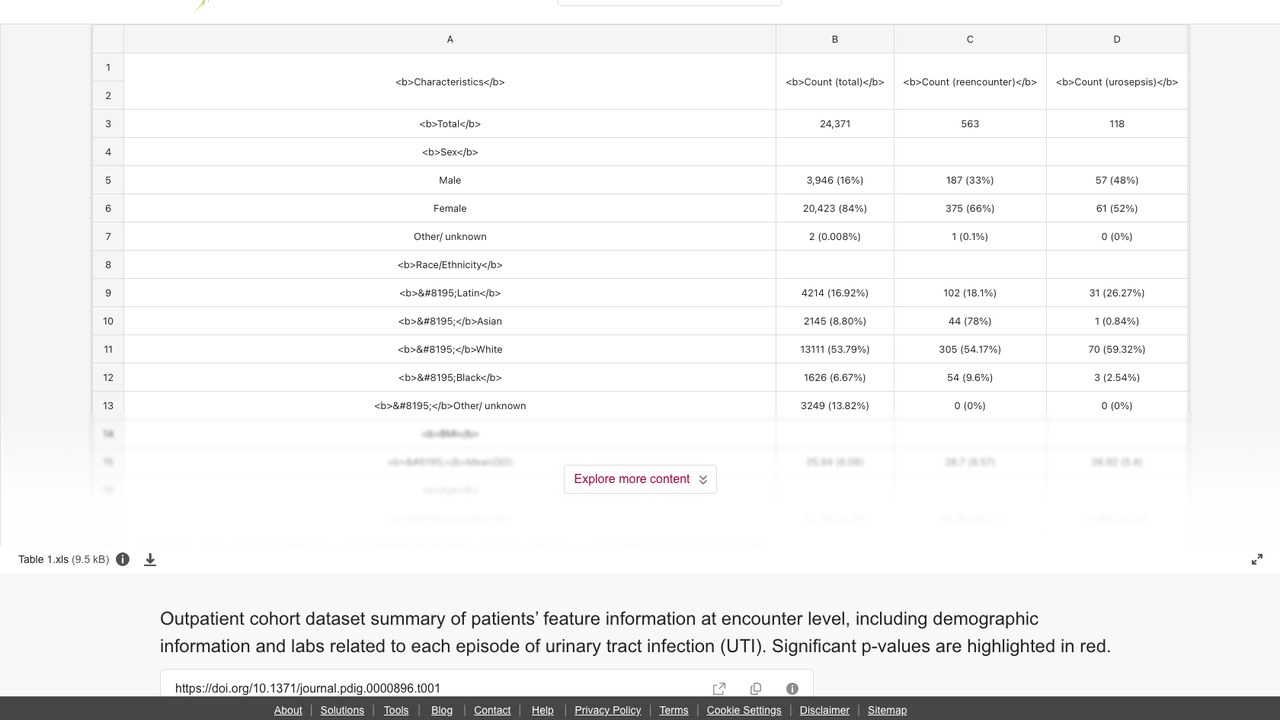Click the Other/ unknown cell 2 (0.008%)
Viewport: 1280px width, 720px height.
click(835, 236)
